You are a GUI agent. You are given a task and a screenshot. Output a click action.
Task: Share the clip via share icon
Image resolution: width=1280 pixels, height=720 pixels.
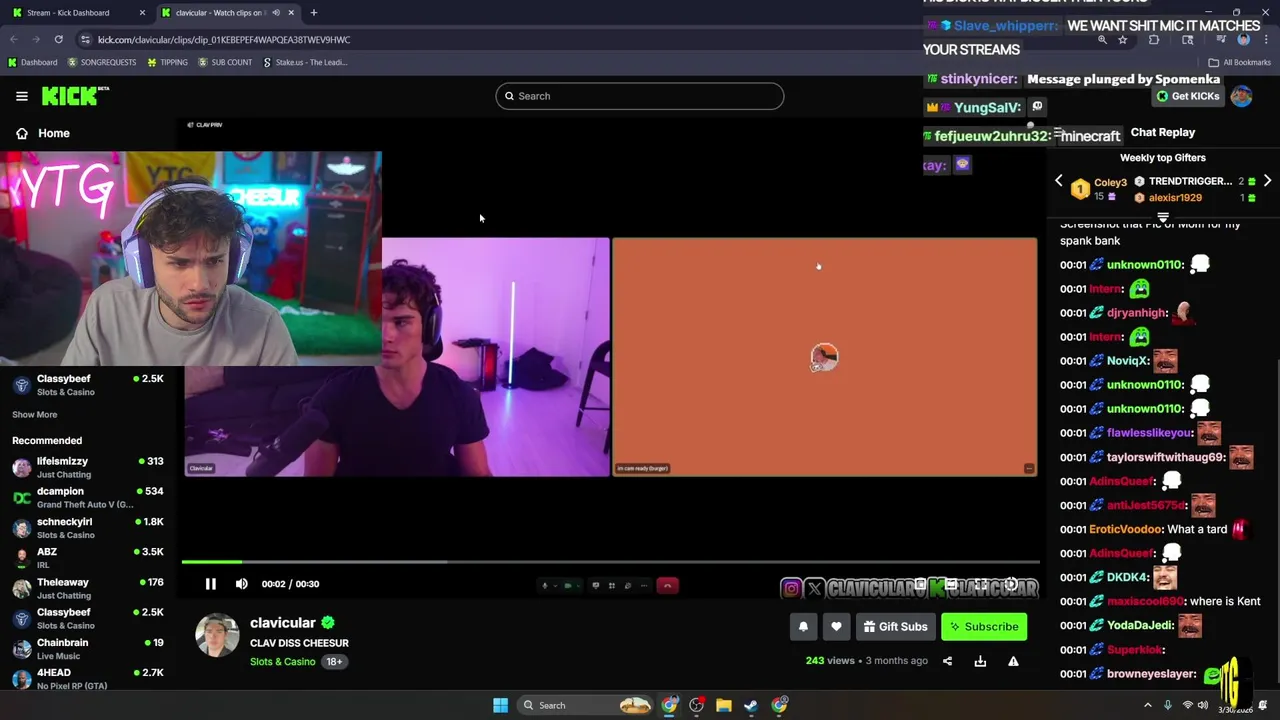pyautogui.click(x=947, y=661)
